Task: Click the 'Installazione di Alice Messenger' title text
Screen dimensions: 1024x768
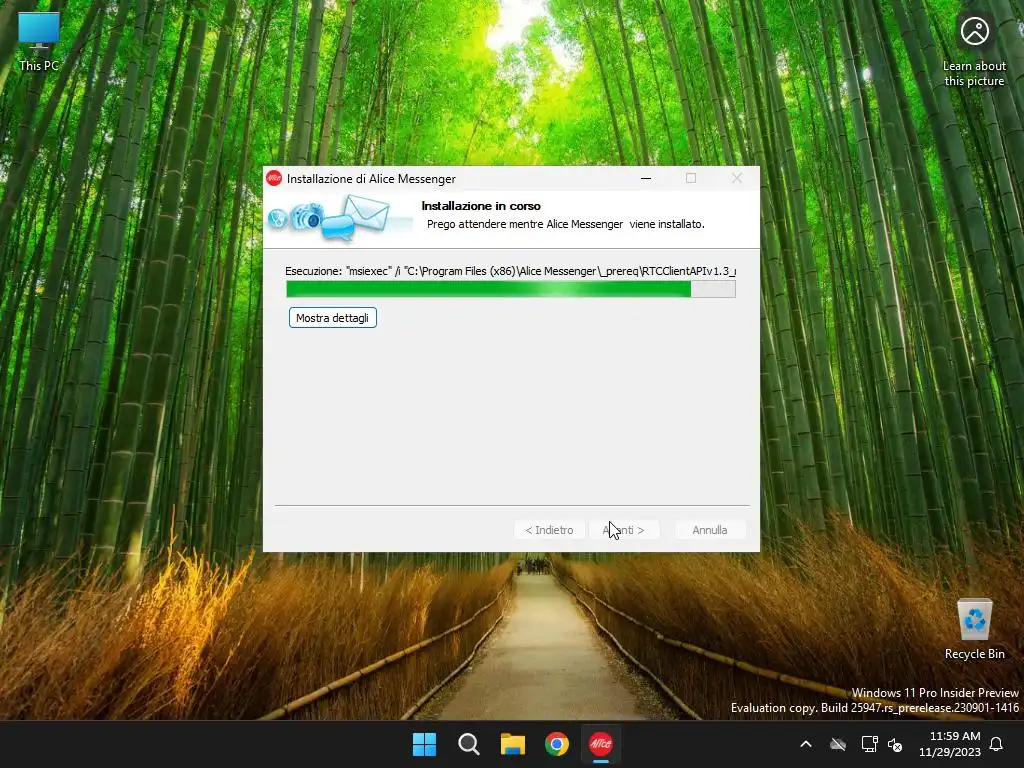Action: click(x=371, y=179)
